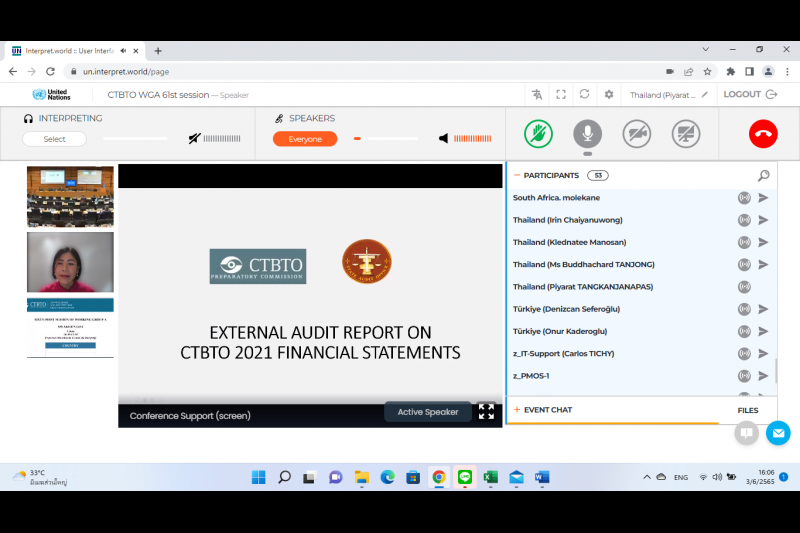Select the Everyone speakers option
800x533 pixels.
pos(305,139)
